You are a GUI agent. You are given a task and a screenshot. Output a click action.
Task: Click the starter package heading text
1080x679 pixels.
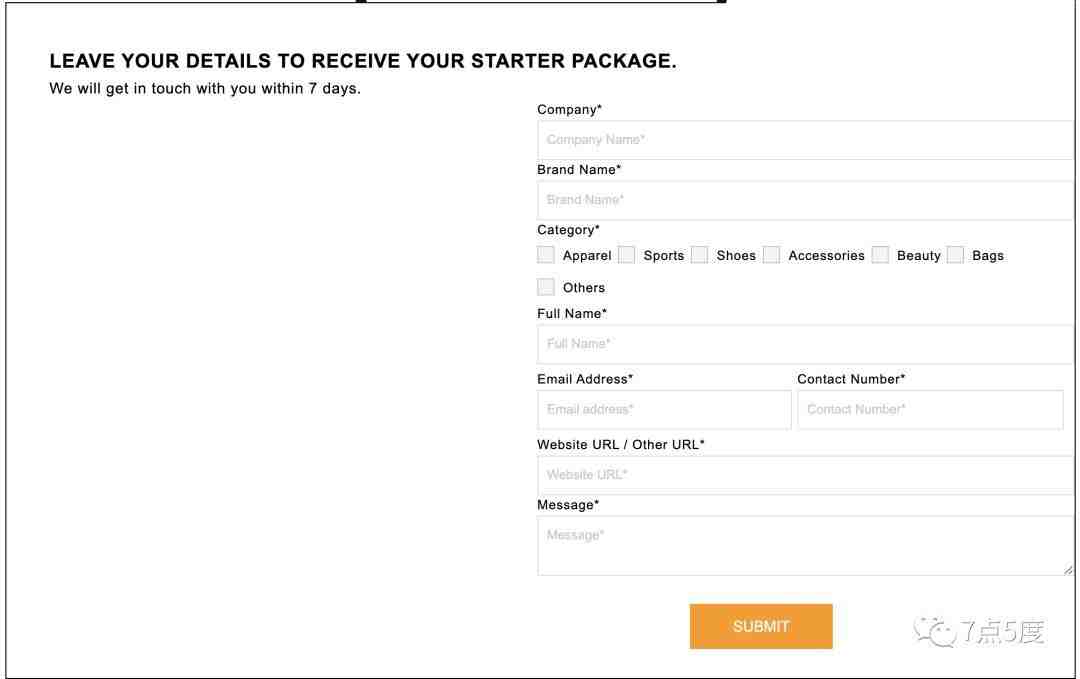363,61
